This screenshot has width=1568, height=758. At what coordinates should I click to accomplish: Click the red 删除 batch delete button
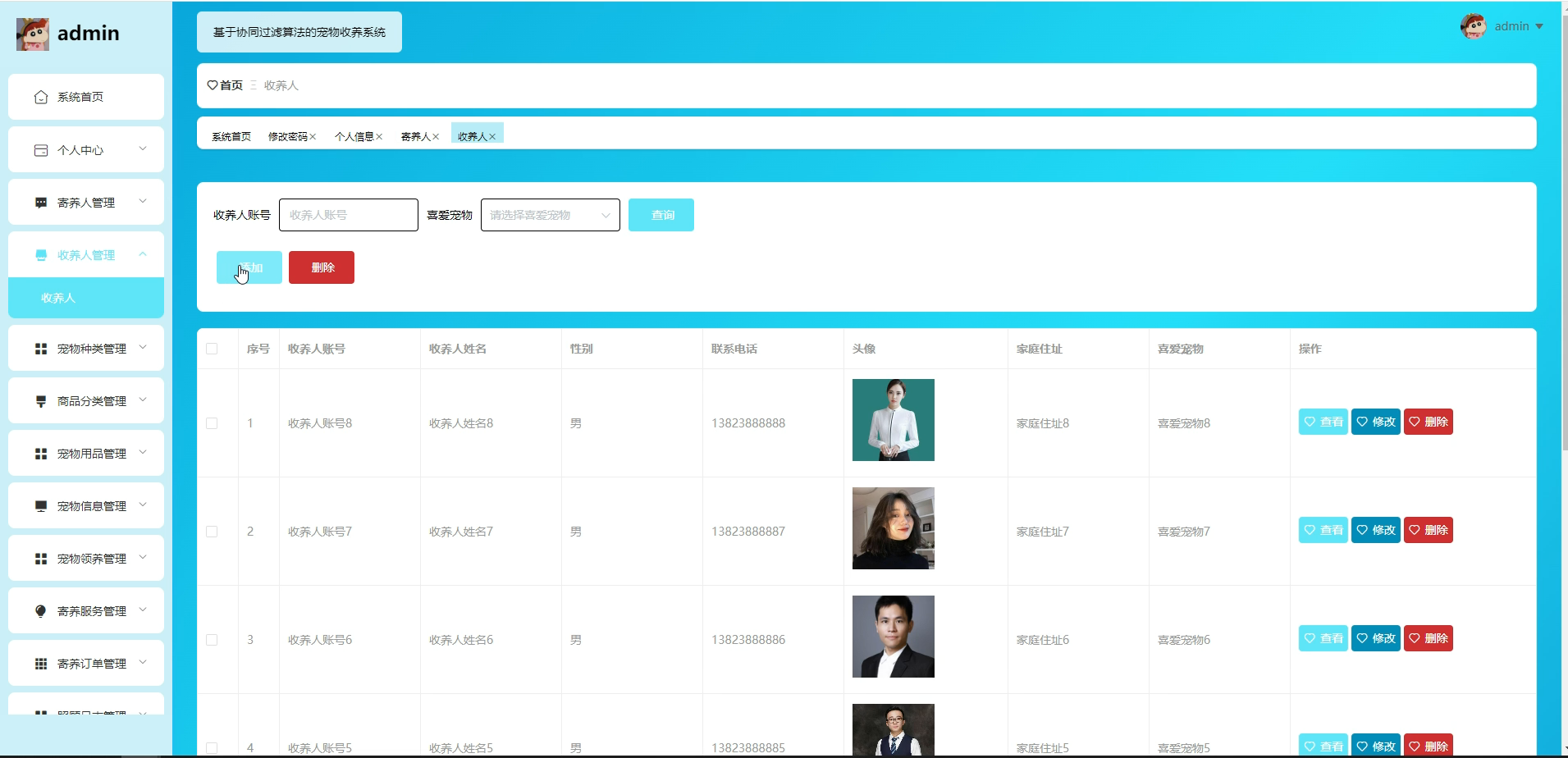click(322, 267)
